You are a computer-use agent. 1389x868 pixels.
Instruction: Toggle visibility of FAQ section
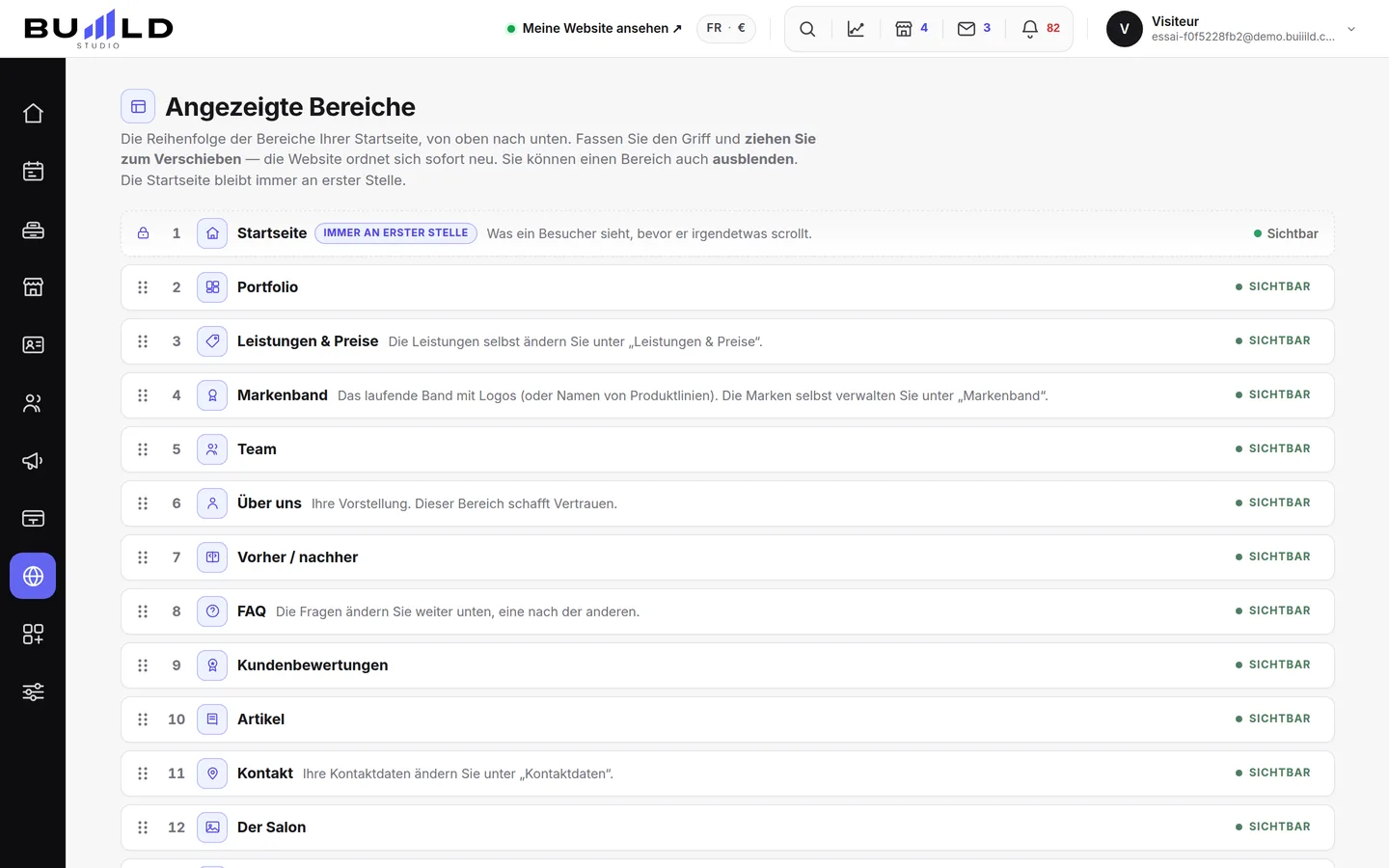click(1273, 610)
